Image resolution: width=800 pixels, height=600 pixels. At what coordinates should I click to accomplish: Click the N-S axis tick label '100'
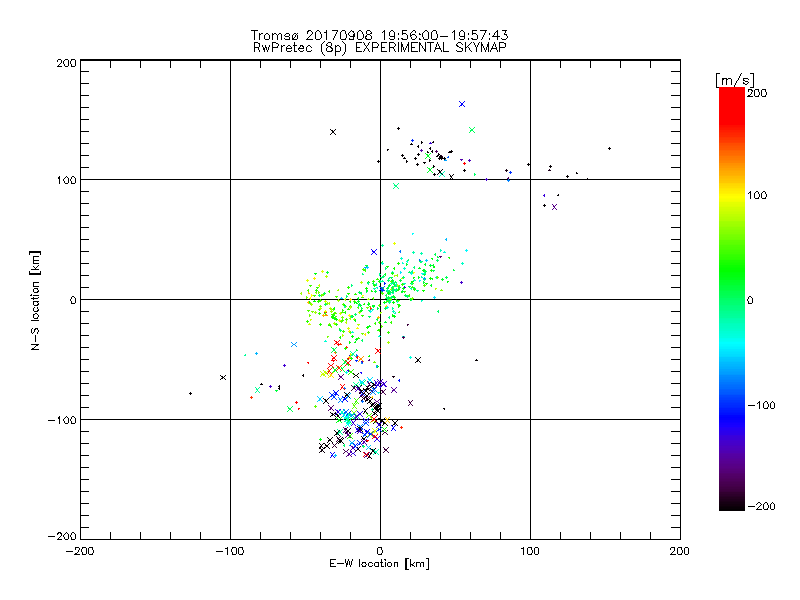67,180
